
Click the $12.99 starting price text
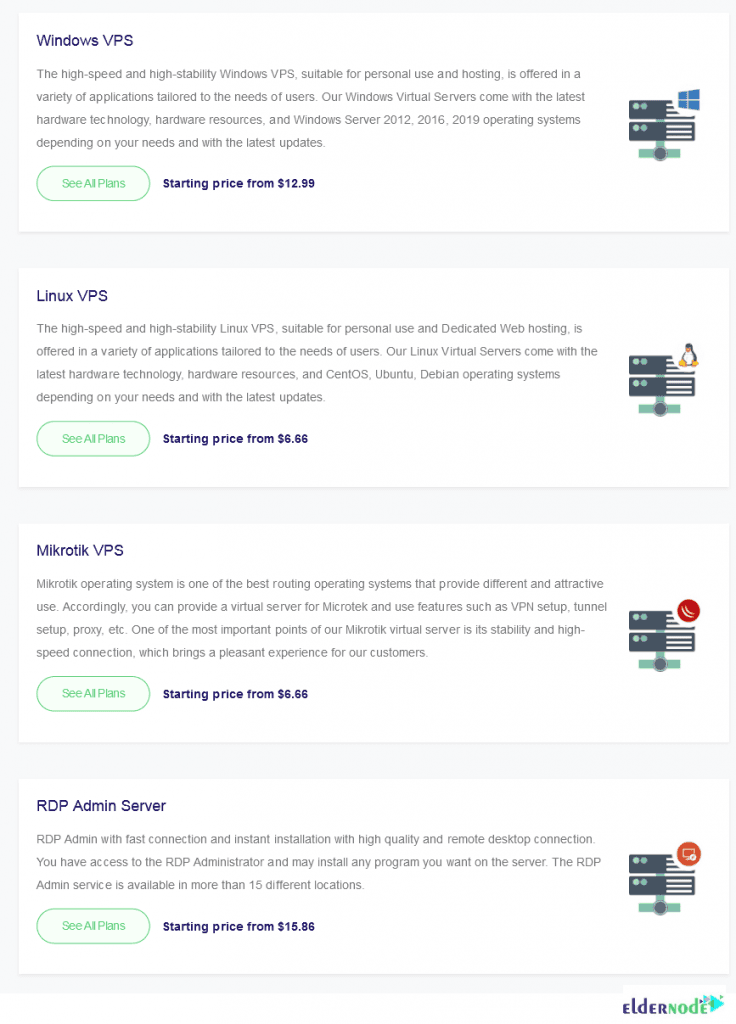239,183
